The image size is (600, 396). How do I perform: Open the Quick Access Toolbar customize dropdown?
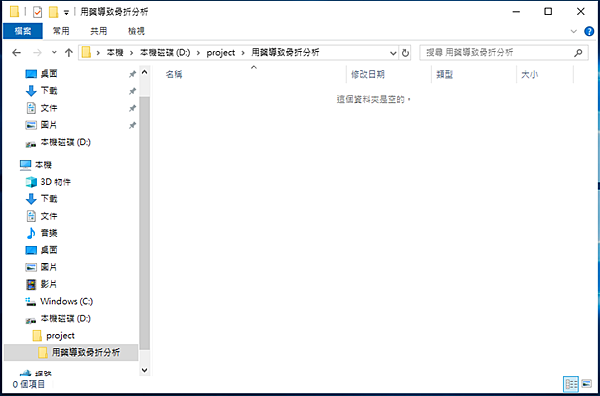coord(66,13)
